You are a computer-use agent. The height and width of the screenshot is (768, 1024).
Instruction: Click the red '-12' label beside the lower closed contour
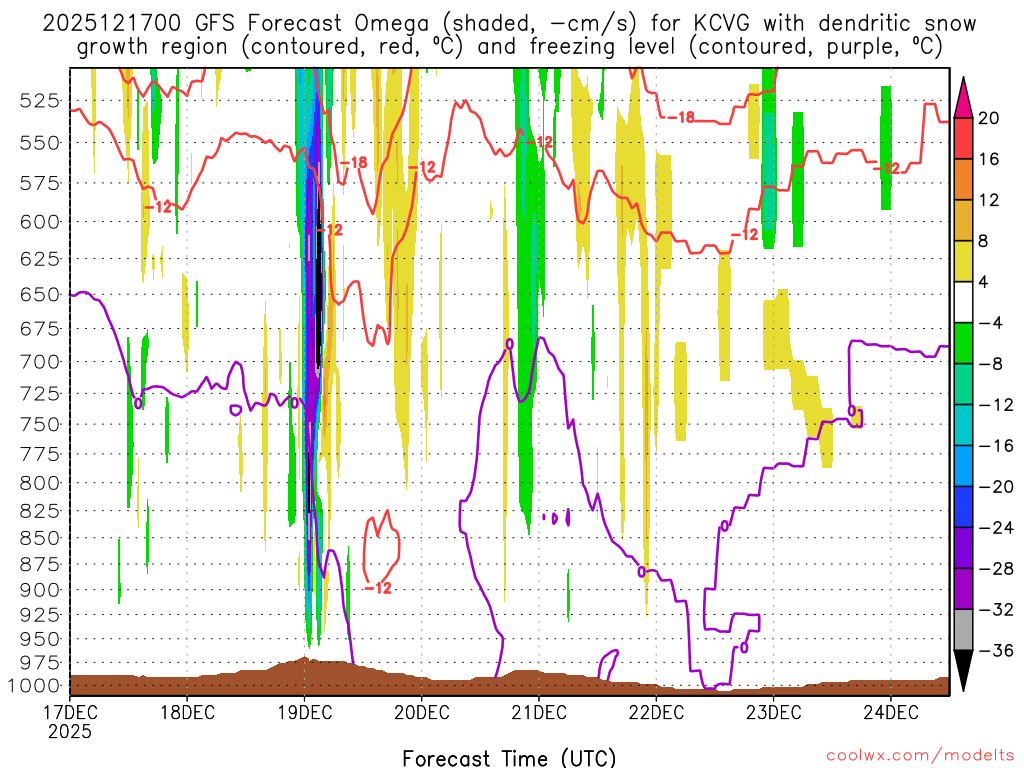point(377,588)
